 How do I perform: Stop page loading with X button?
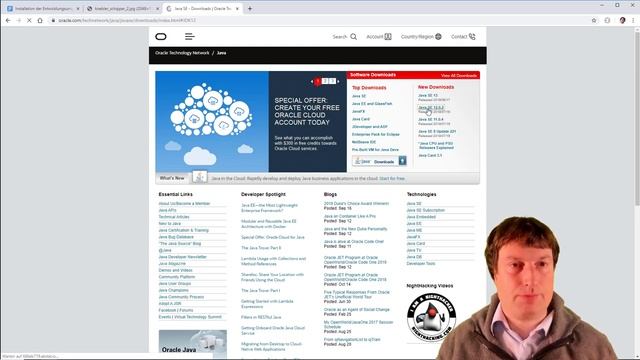coord(29,20)
